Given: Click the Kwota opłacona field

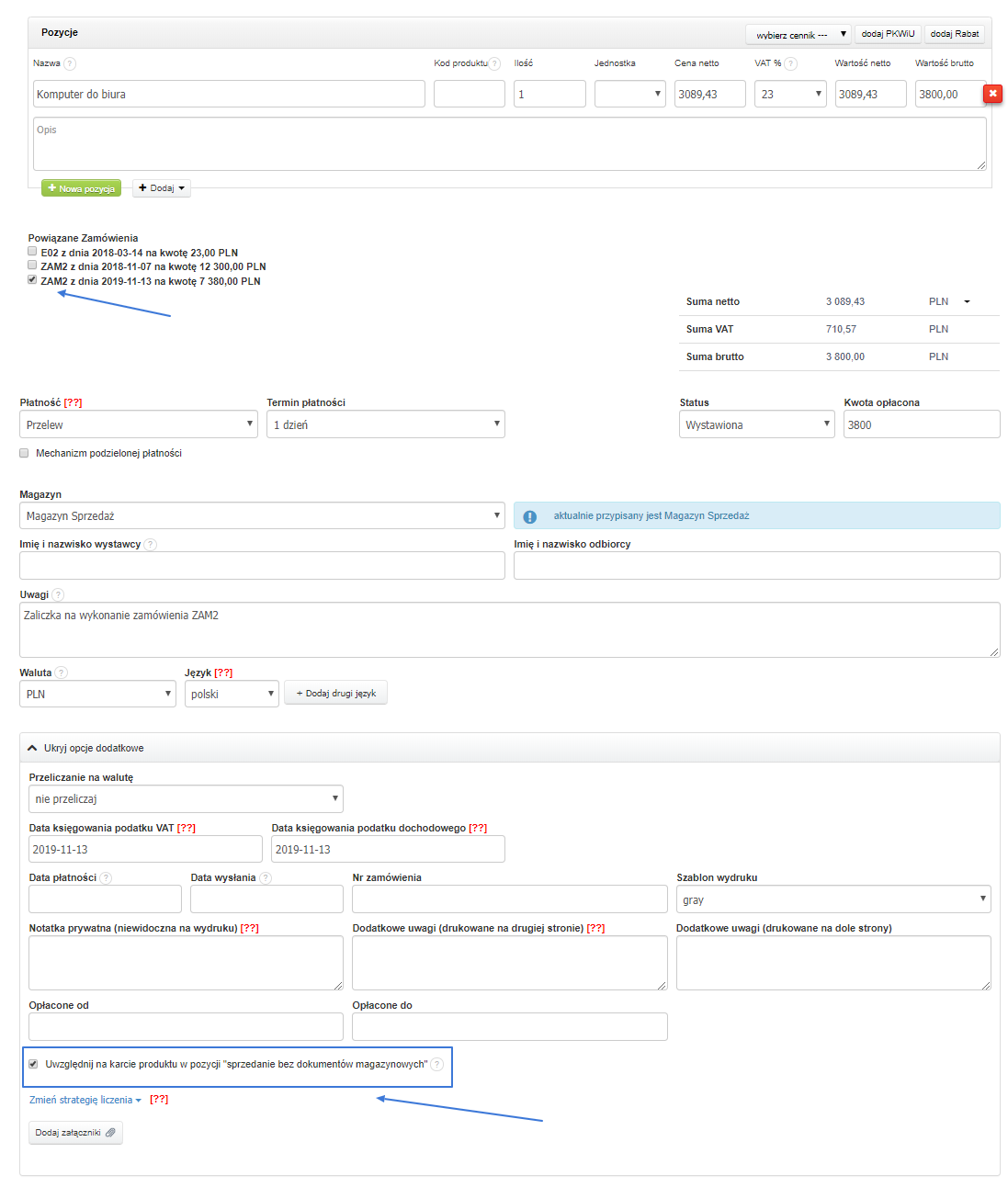Looking at the screenshot, I should point(922,424).
